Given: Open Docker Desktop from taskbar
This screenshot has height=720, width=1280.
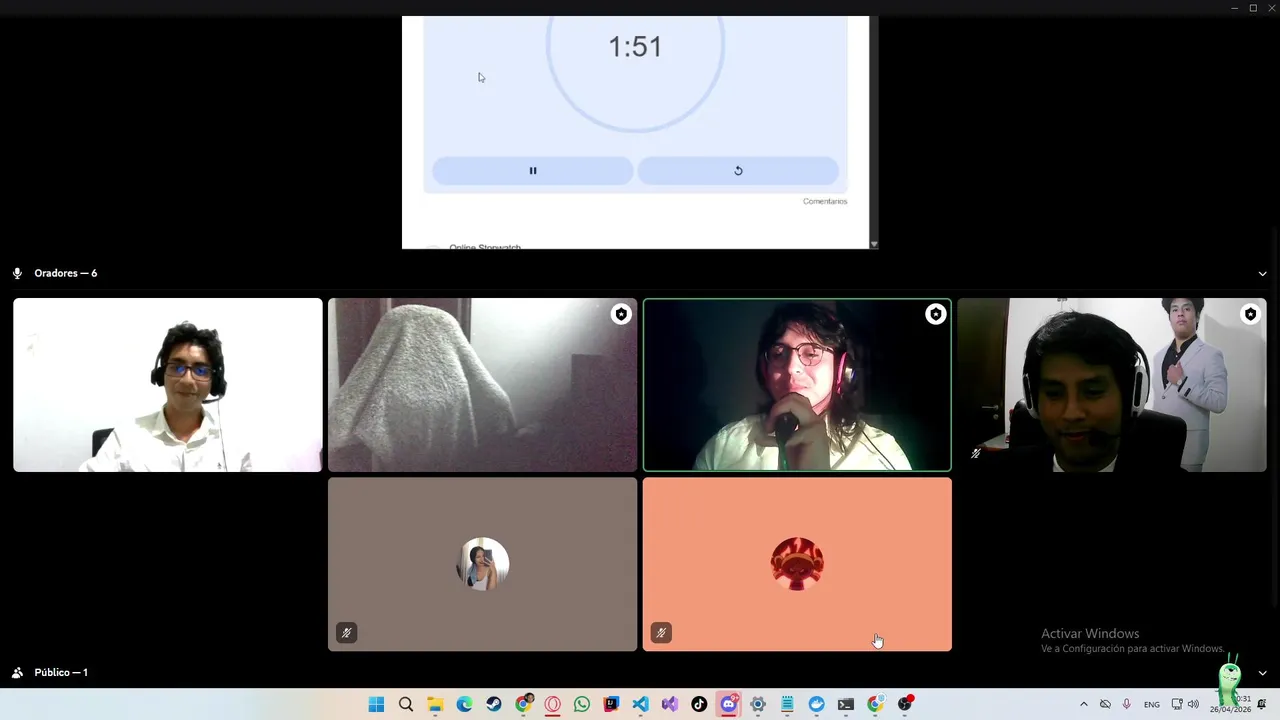Looking at the screenshot, I should coord(817,704).
